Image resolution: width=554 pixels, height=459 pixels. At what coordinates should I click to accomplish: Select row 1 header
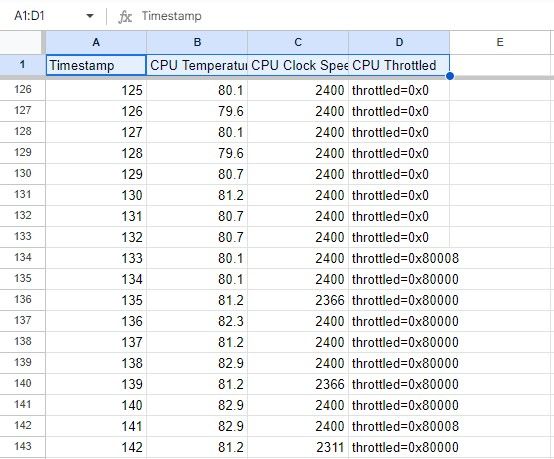point(22,65)
